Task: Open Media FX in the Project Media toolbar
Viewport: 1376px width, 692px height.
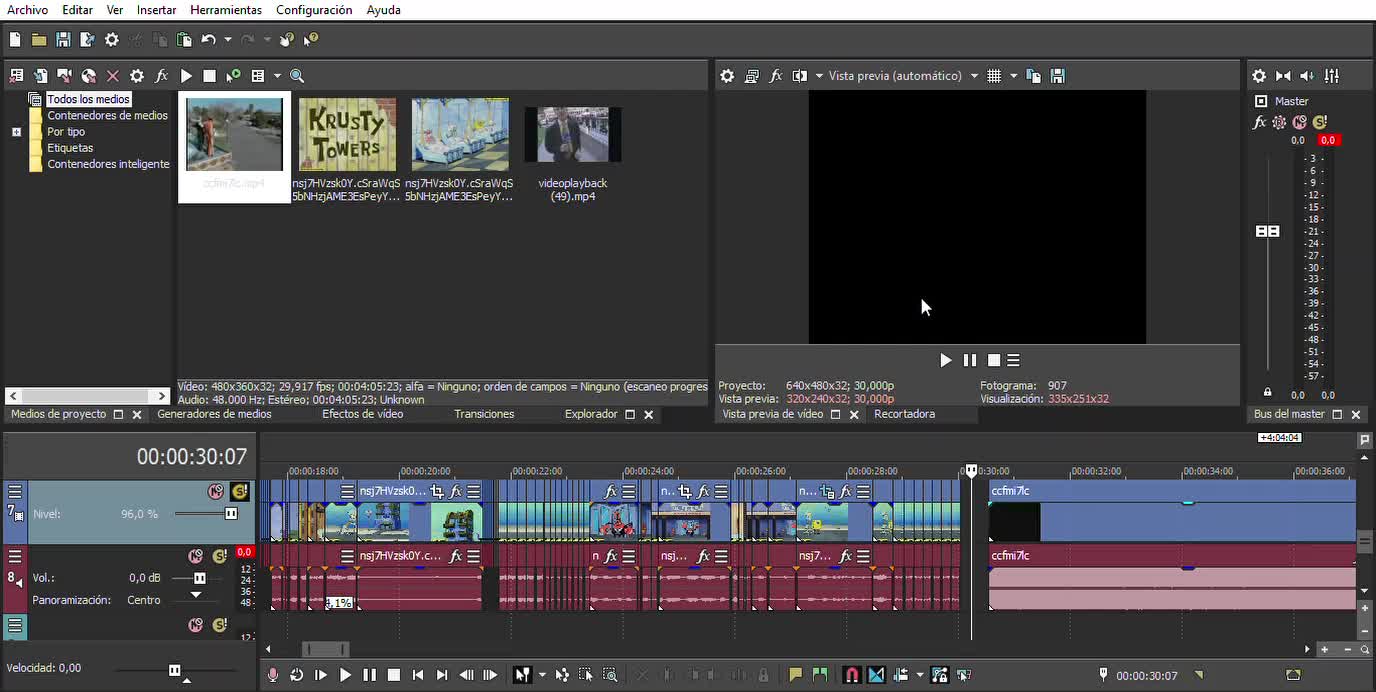Action: pos(161,76)
